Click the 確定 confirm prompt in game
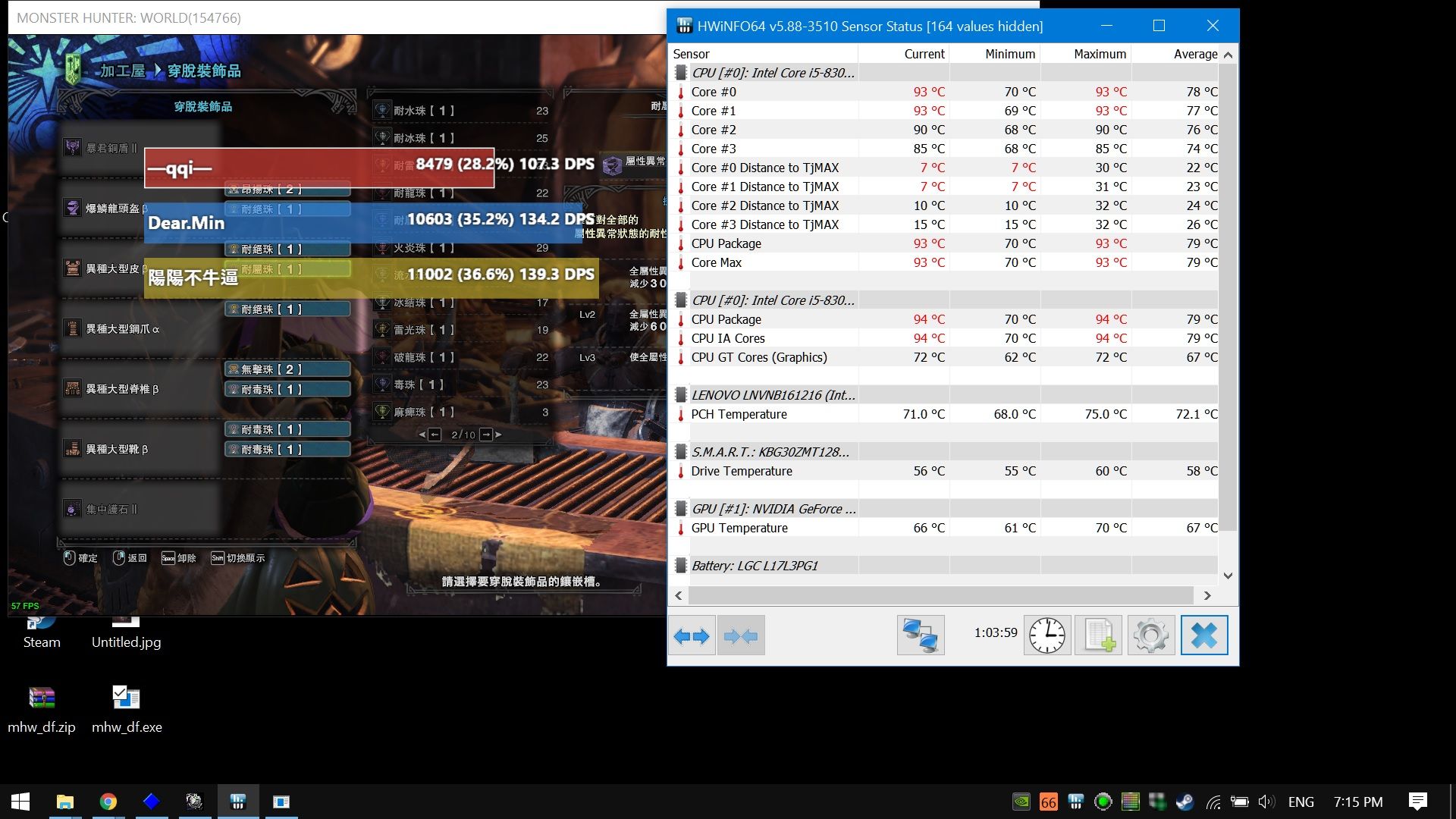The image size is (1456, 819). pyautogui.click(x=80, y=558)
